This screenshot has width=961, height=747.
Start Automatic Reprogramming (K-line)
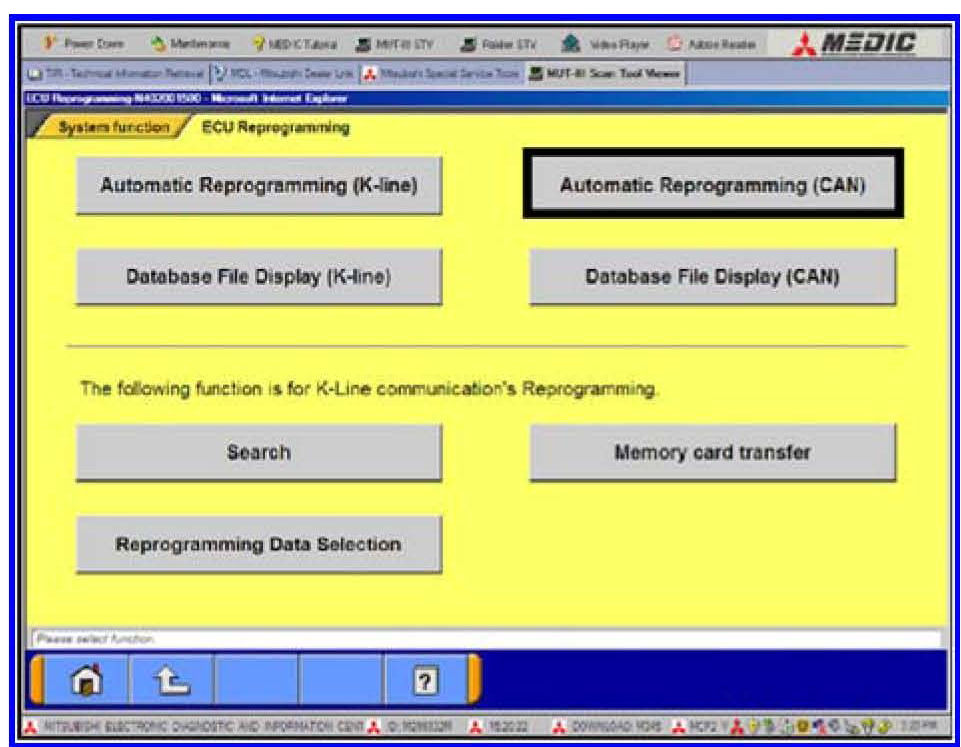(x=258, y=185)
